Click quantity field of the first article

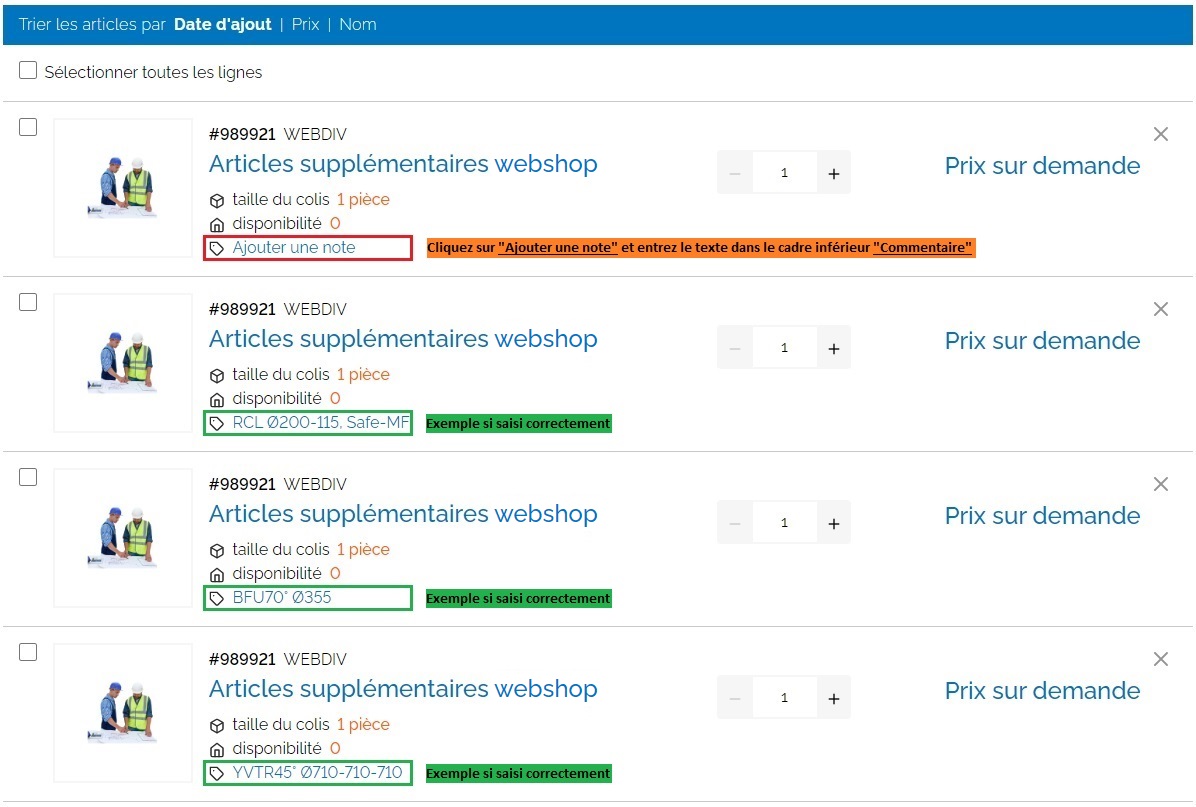coord(784,173)
